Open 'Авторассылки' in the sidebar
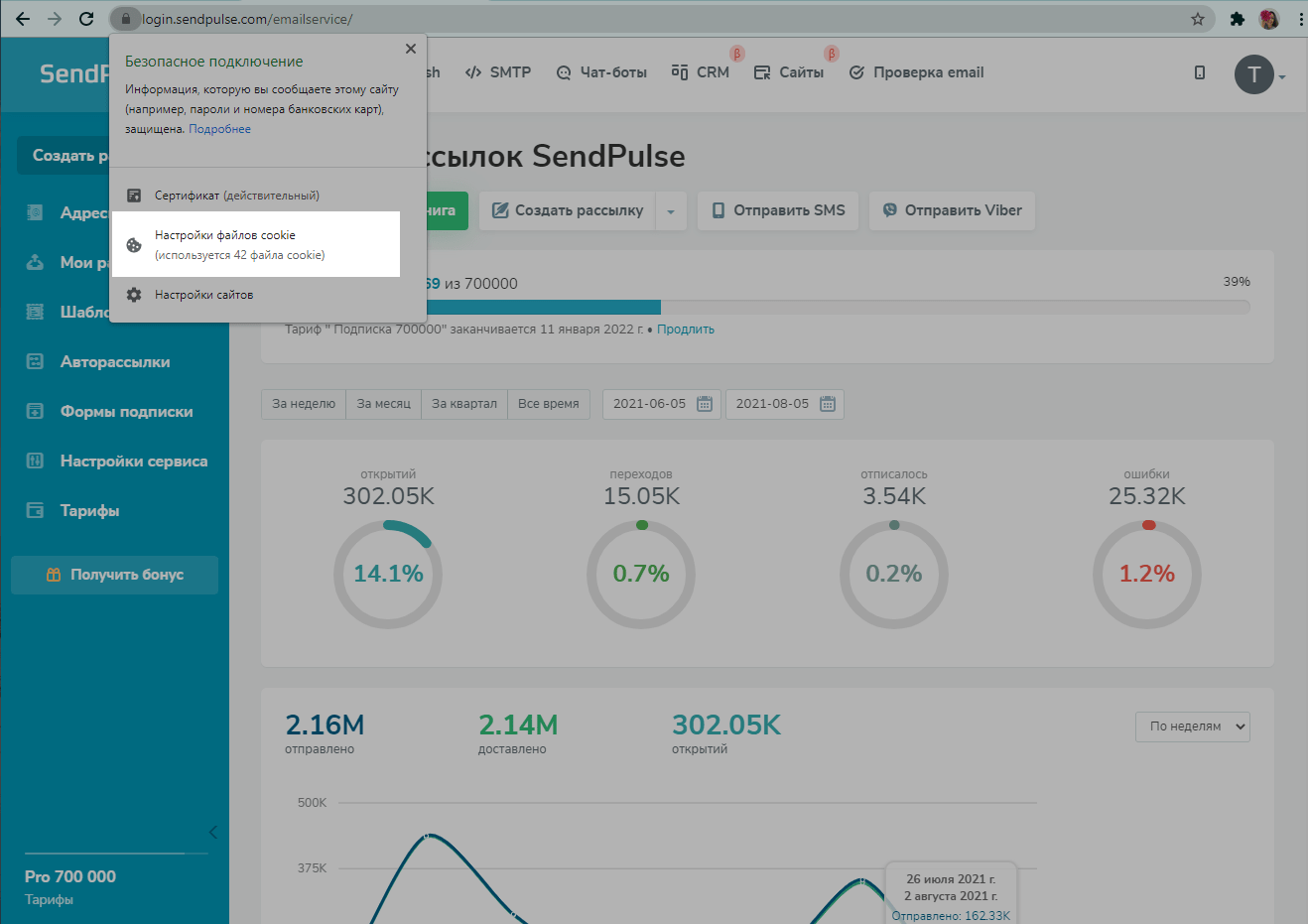The width and height of the screenshot is (1308, 924). click(x=114, y=362)
